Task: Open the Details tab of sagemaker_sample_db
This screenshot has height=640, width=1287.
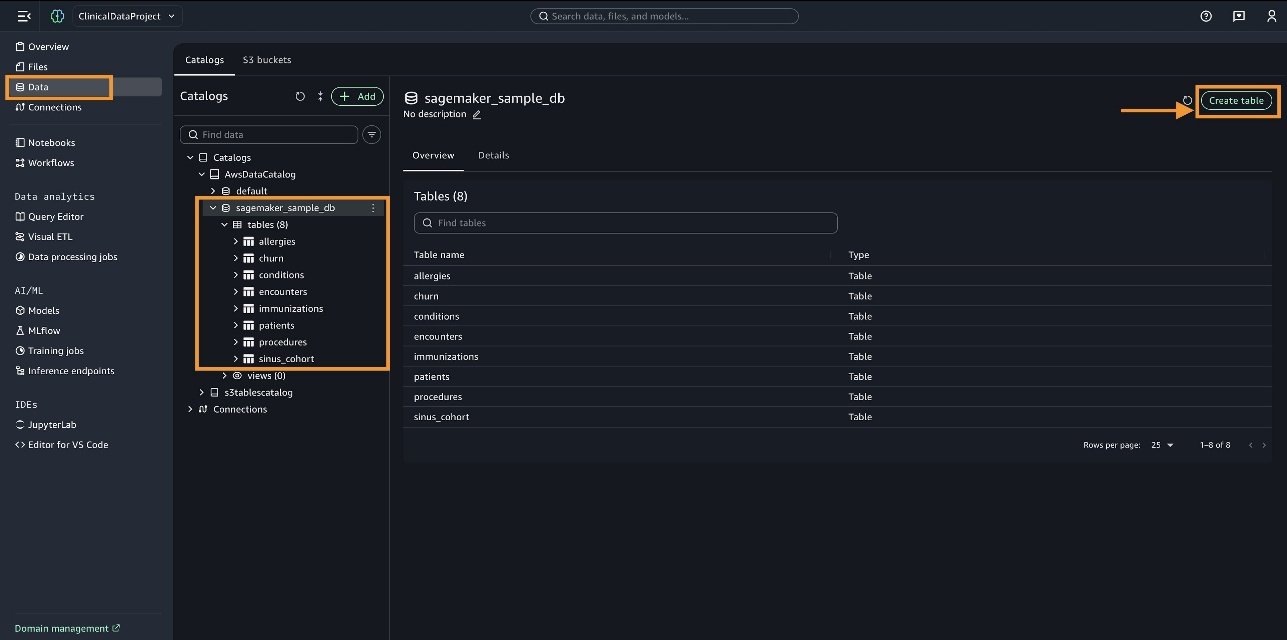Action: [x=493, y=155]
